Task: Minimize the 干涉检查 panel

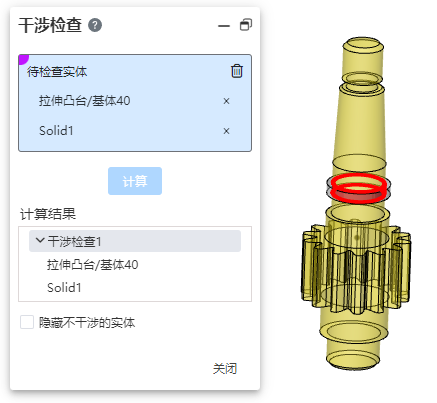Action: 224,26
